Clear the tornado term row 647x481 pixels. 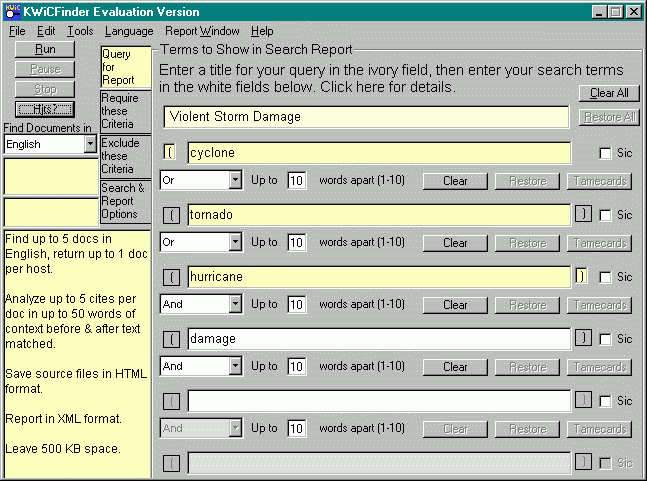[x=455, y=243]
